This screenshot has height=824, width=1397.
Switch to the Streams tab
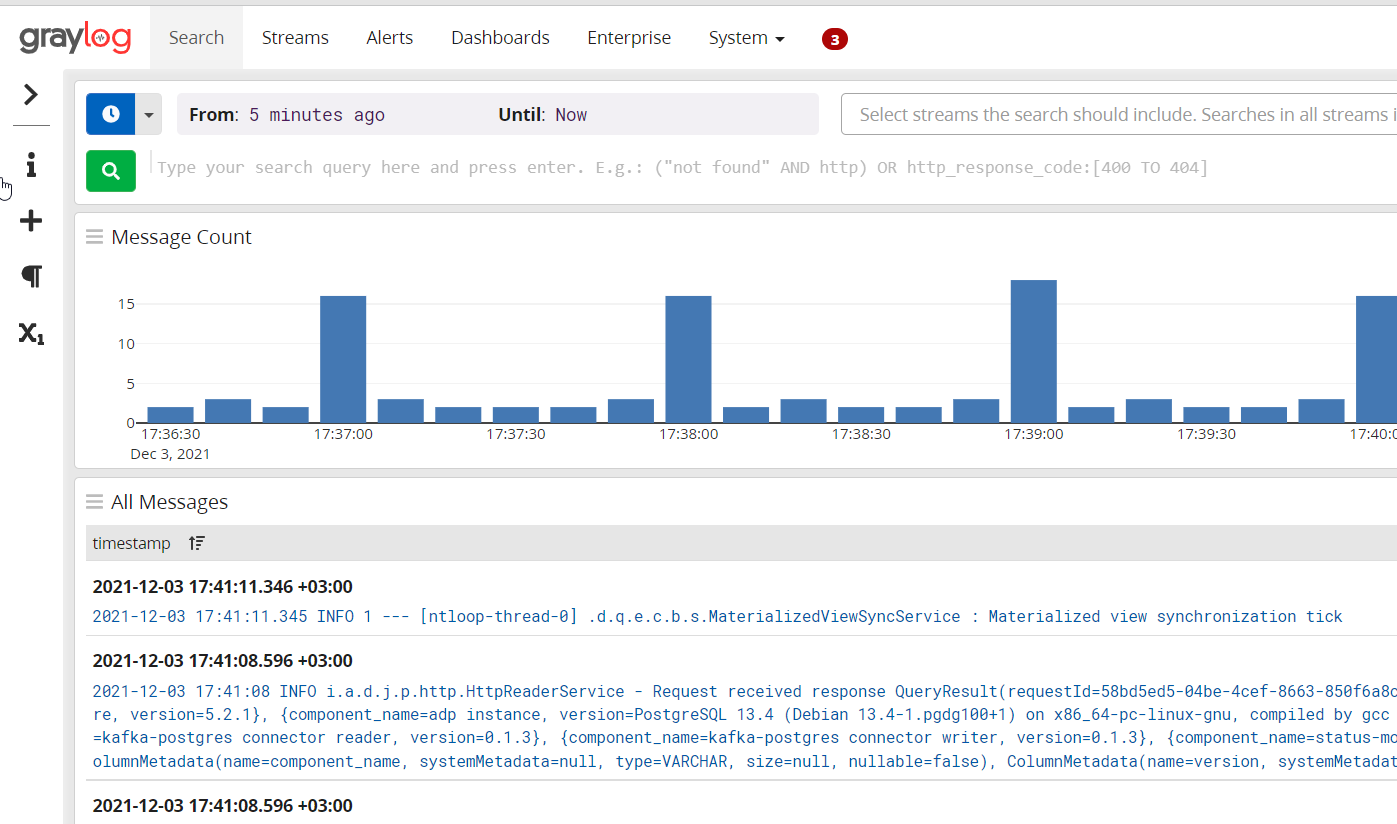[x=295, y=37]
